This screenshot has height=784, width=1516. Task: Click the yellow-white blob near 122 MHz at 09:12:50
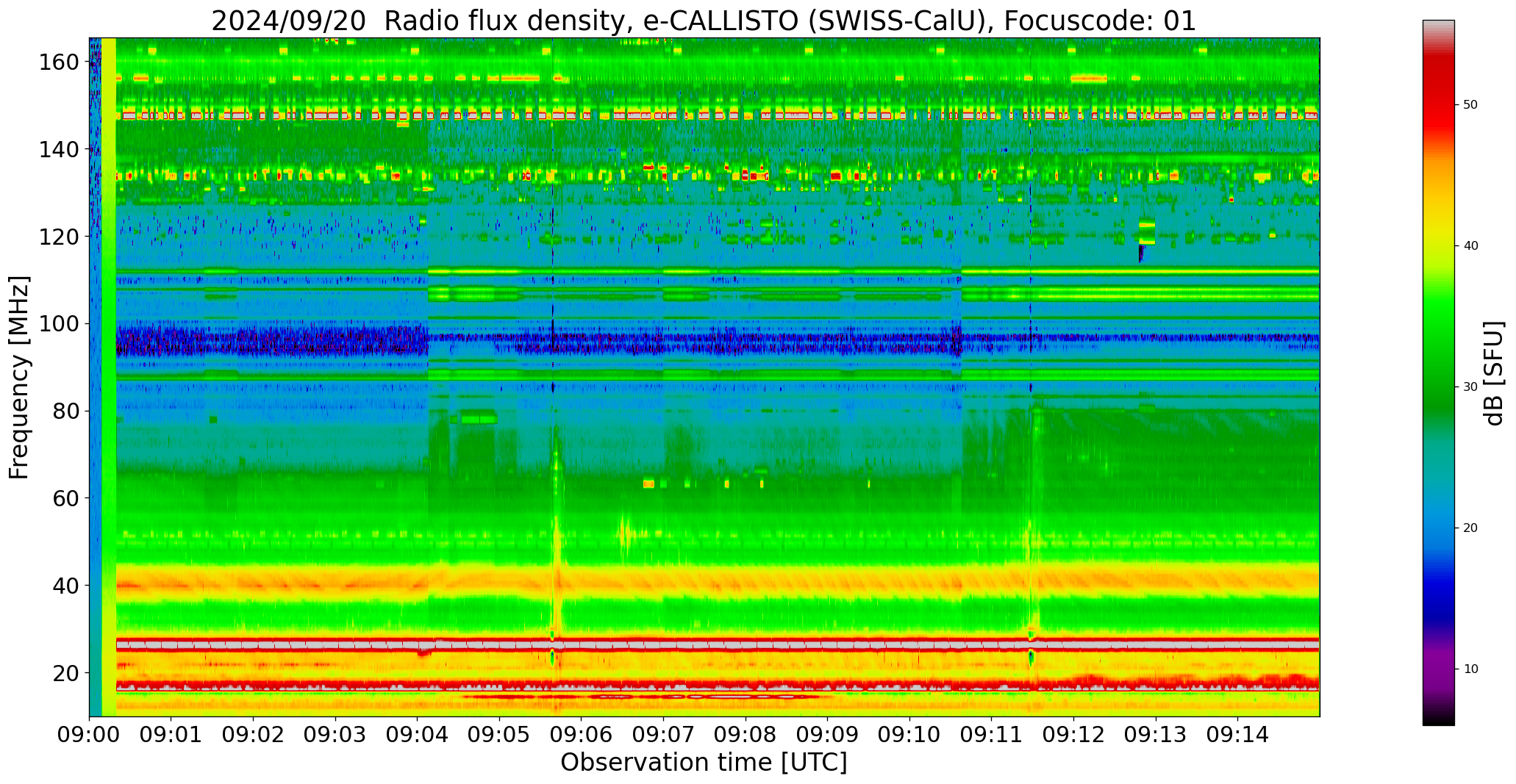coord(1147,231)
